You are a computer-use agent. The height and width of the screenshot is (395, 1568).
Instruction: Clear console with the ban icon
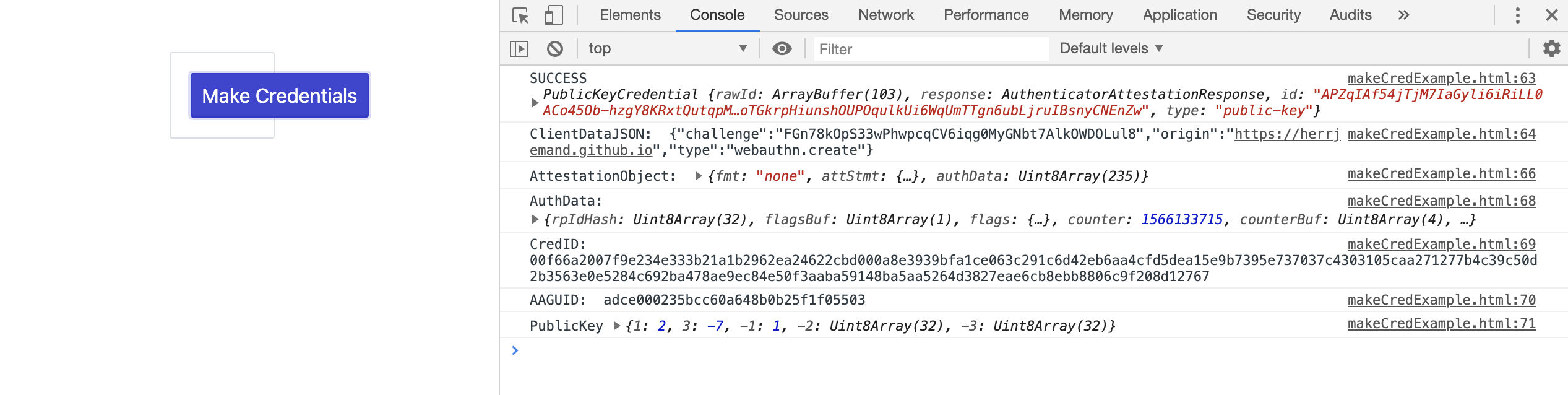pyautogui.click(x=555, y=48)
